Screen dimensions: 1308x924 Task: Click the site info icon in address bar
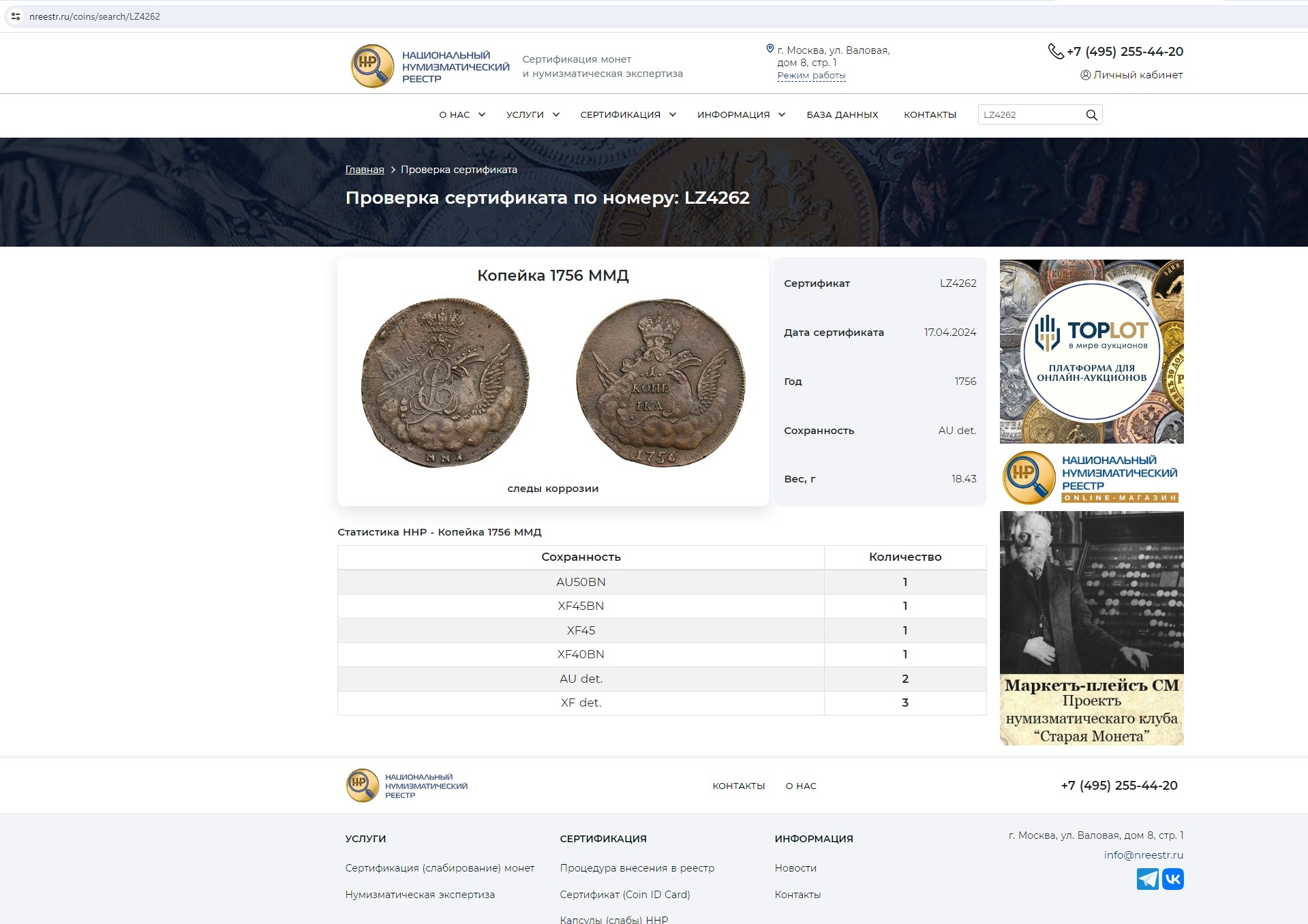click(x=16, y=16)
